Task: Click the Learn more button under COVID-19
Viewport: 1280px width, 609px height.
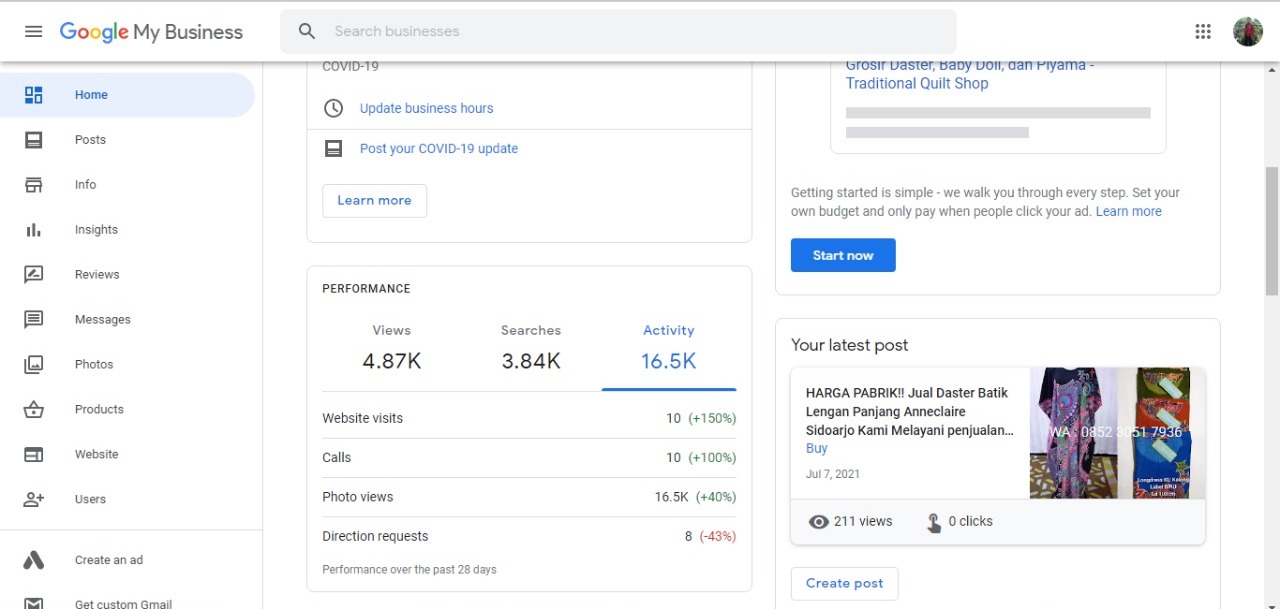Action: [374, 200]
